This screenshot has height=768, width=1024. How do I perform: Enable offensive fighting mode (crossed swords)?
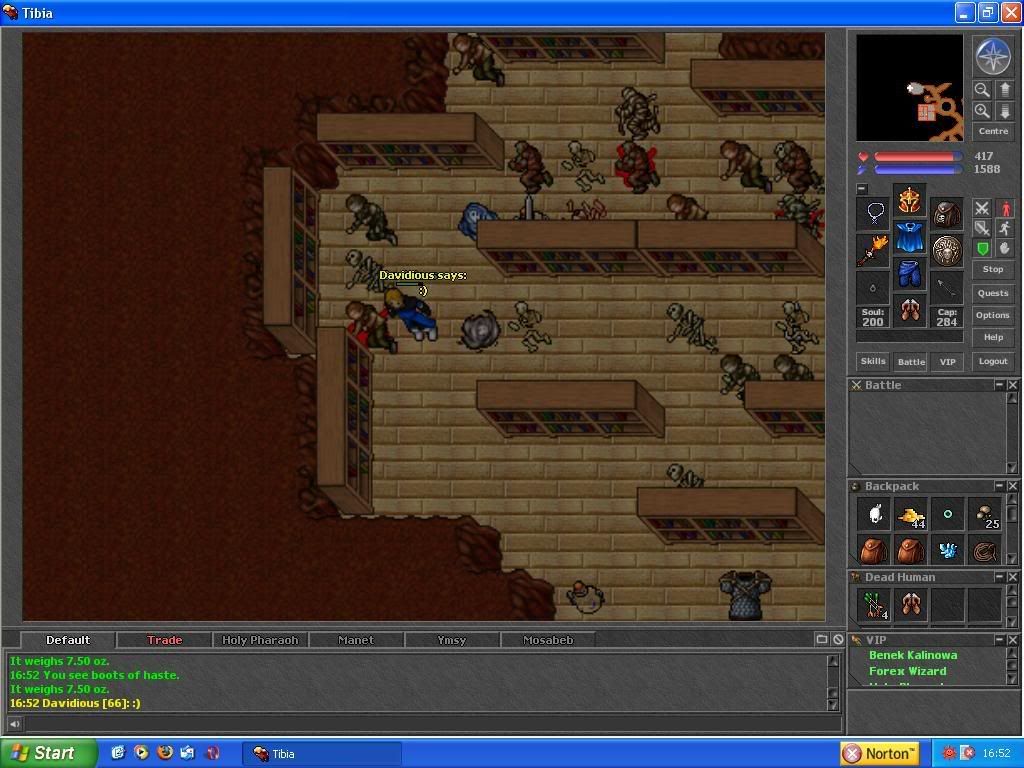click(x=982, y=208)
